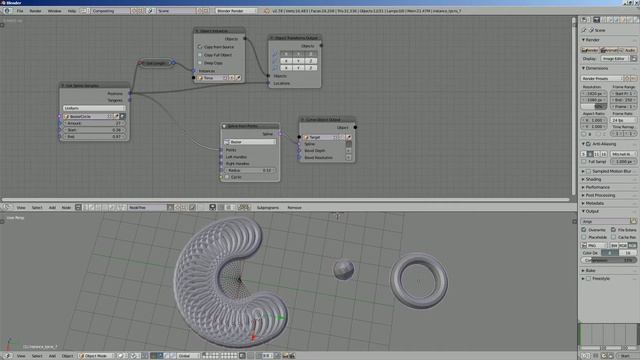Expand the Metadata panel
The width and height of the screenshot is (640, 360).
(594, 203)
